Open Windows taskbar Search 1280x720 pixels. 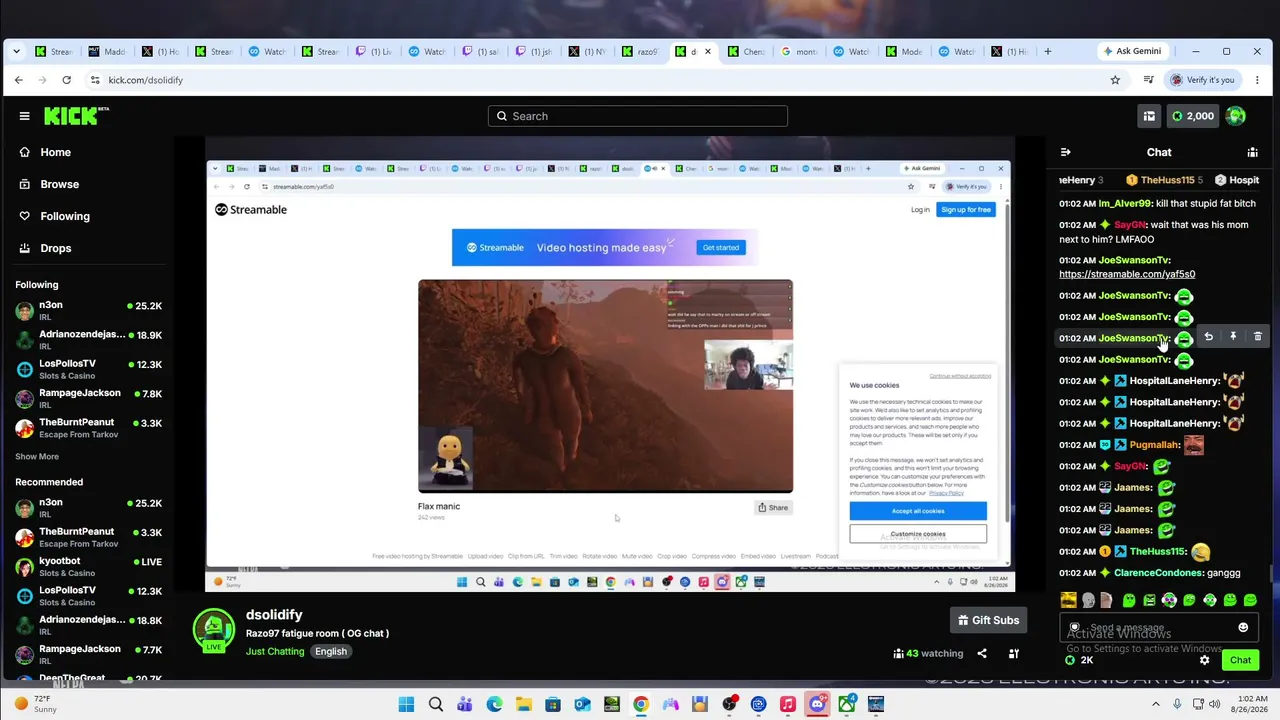(436, 704)
